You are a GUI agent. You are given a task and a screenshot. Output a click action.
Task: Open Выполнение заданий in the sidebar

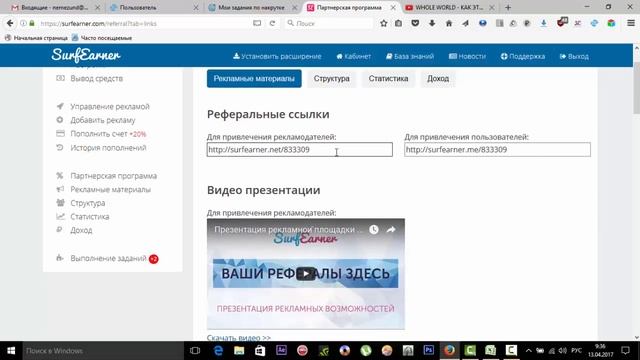point(108,258)
